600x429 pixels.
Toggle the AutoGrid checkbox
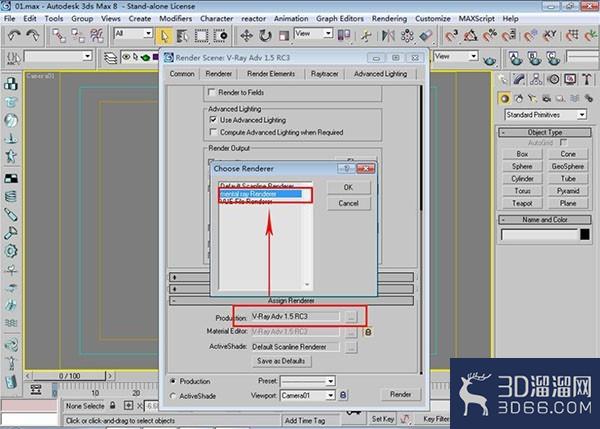(563, 142)
